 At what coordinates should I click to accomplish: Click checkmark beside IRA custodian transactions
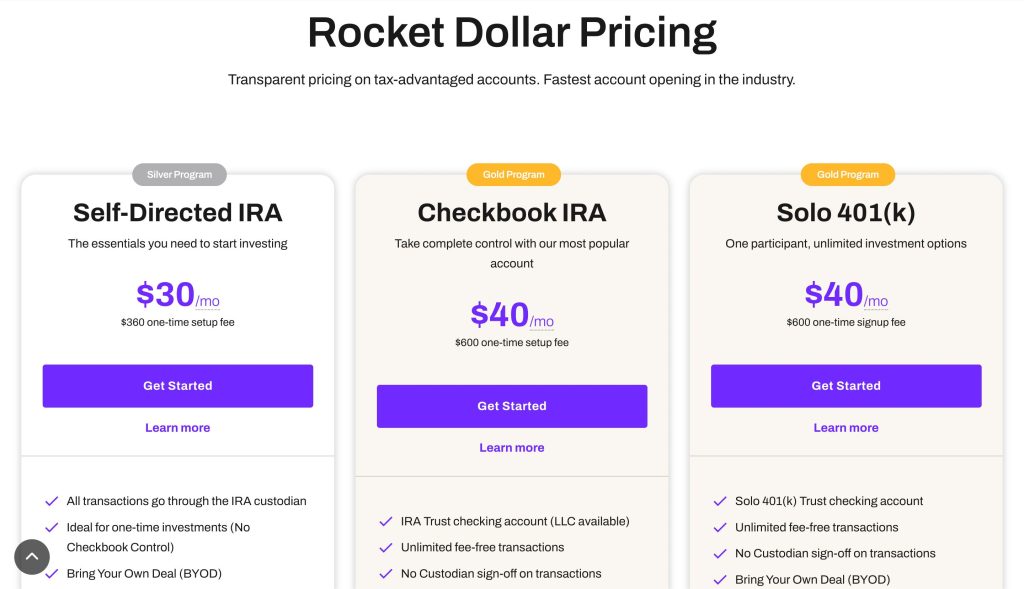point(52,501)
